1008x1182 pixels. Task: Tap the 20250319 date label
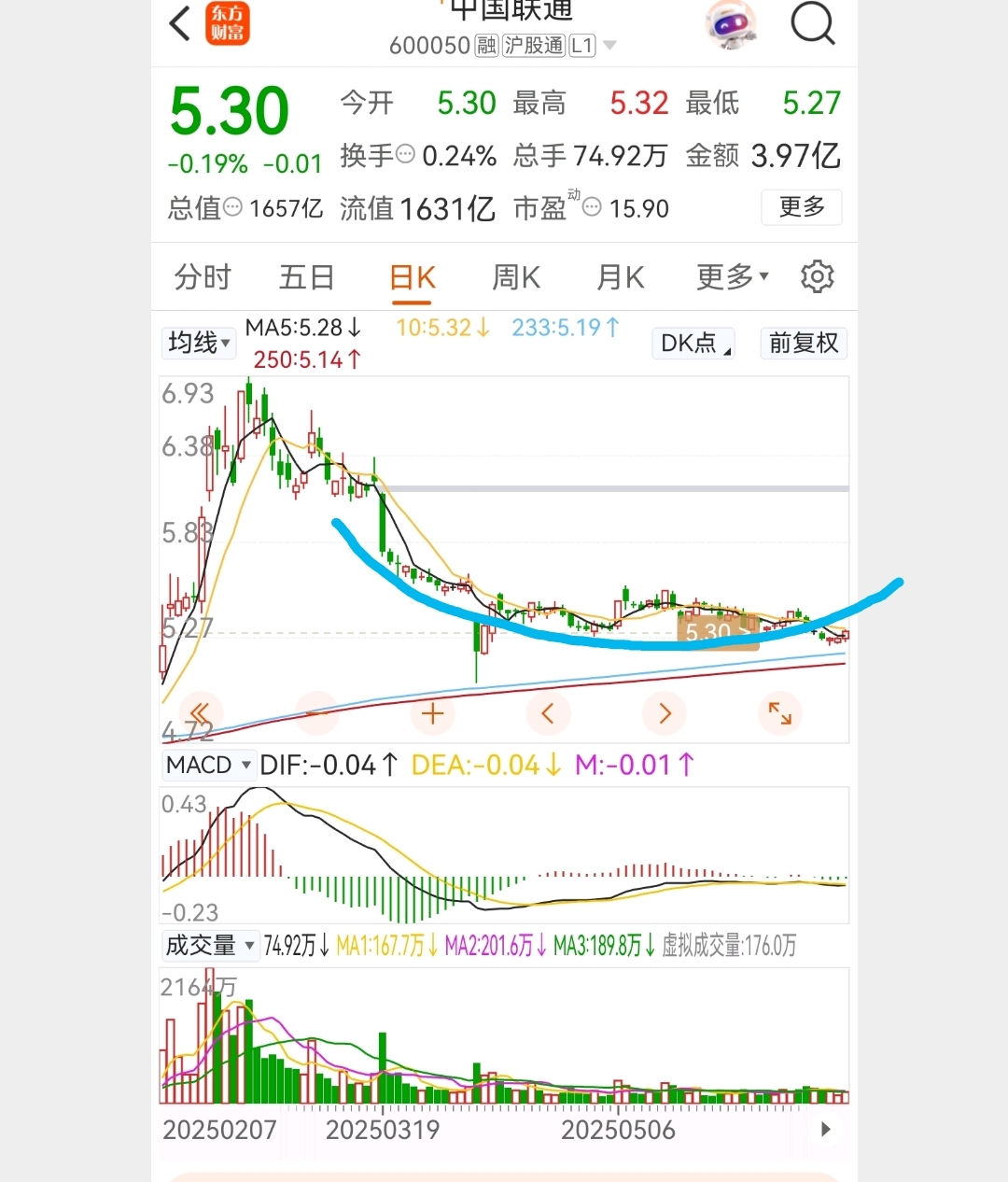pyautogui.click(x=383, y=1130)
